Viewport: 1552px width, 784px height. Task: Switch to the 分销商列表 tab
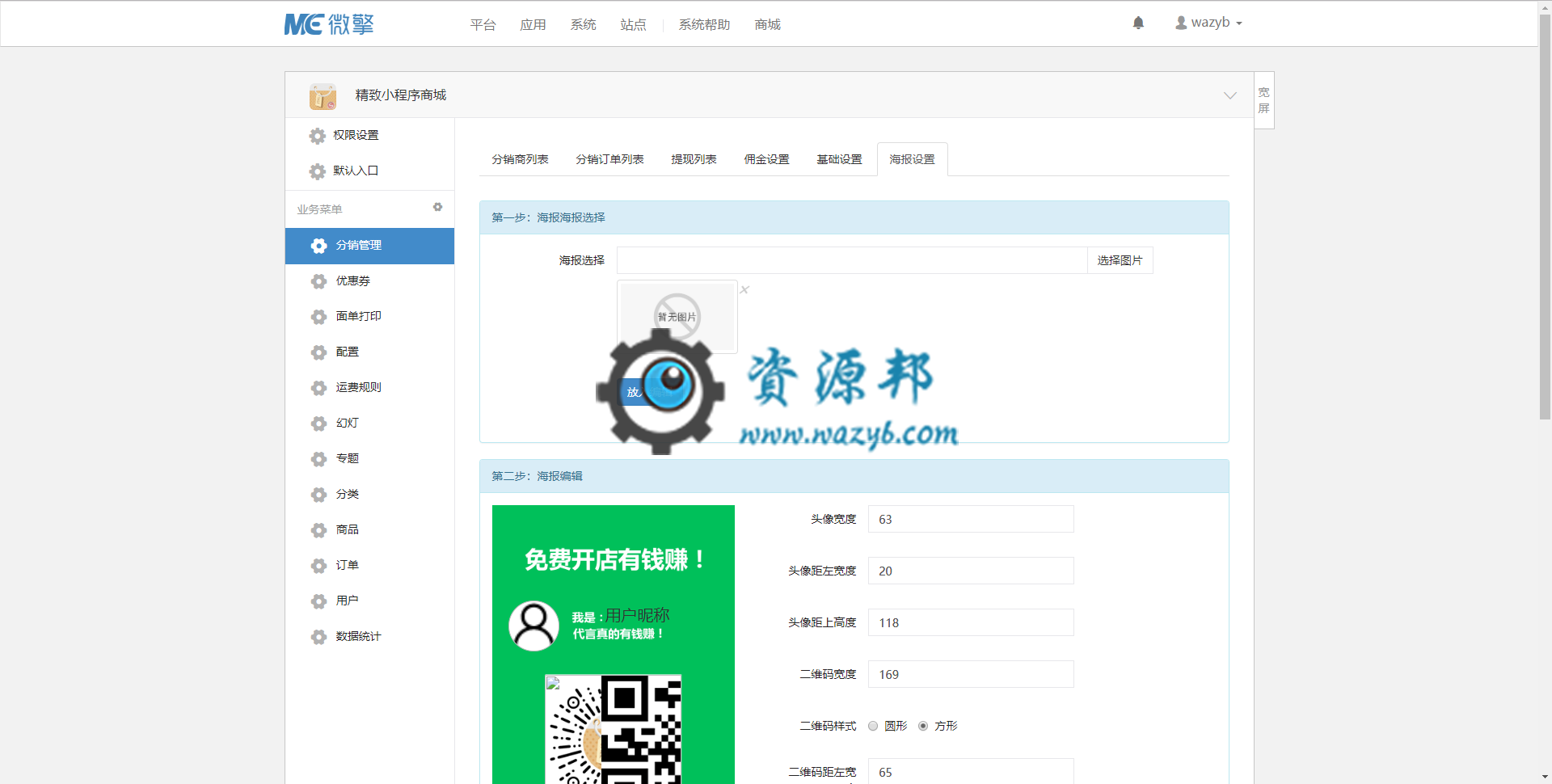(x=520, y=159)
